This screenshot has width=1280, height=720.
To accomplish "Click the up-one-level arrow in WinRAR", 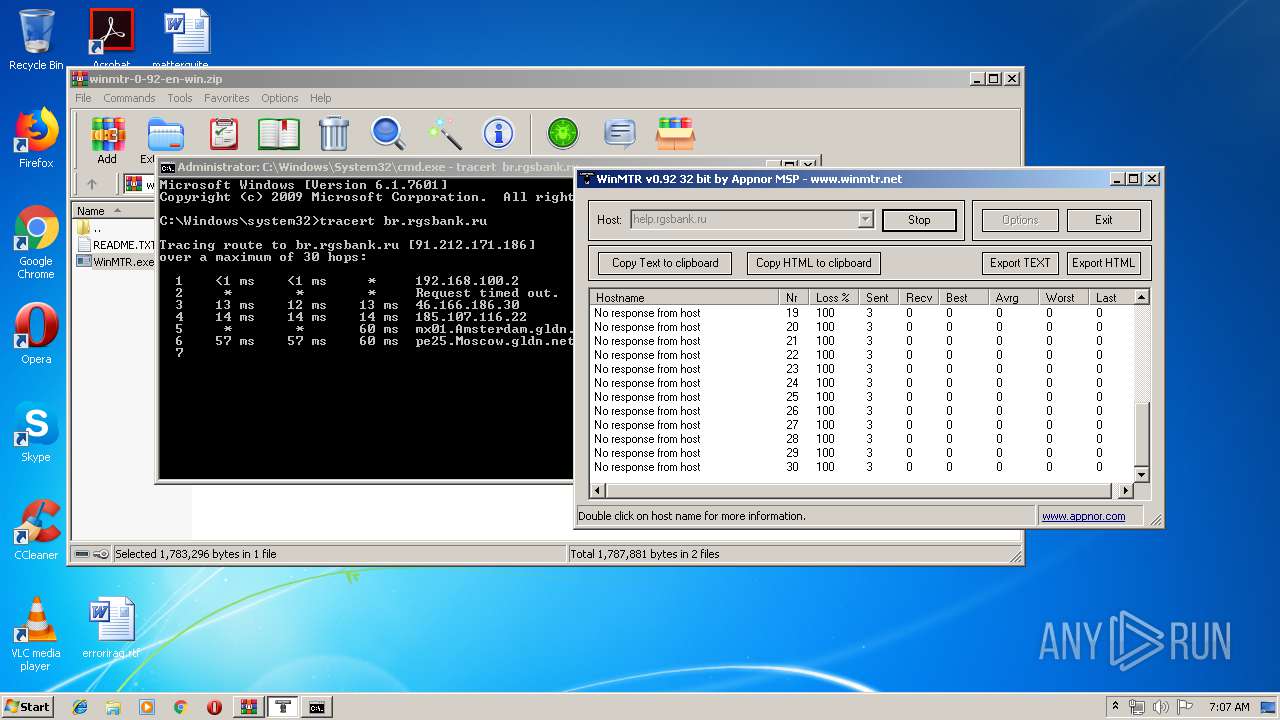I will 92,184.
